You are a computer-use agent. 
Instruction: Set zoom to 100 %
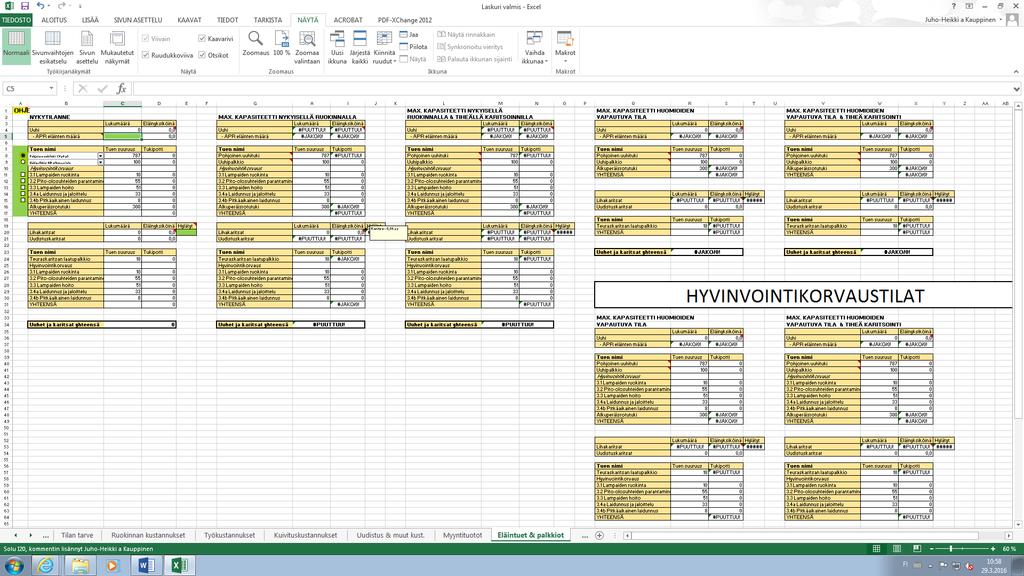[281, 43]
